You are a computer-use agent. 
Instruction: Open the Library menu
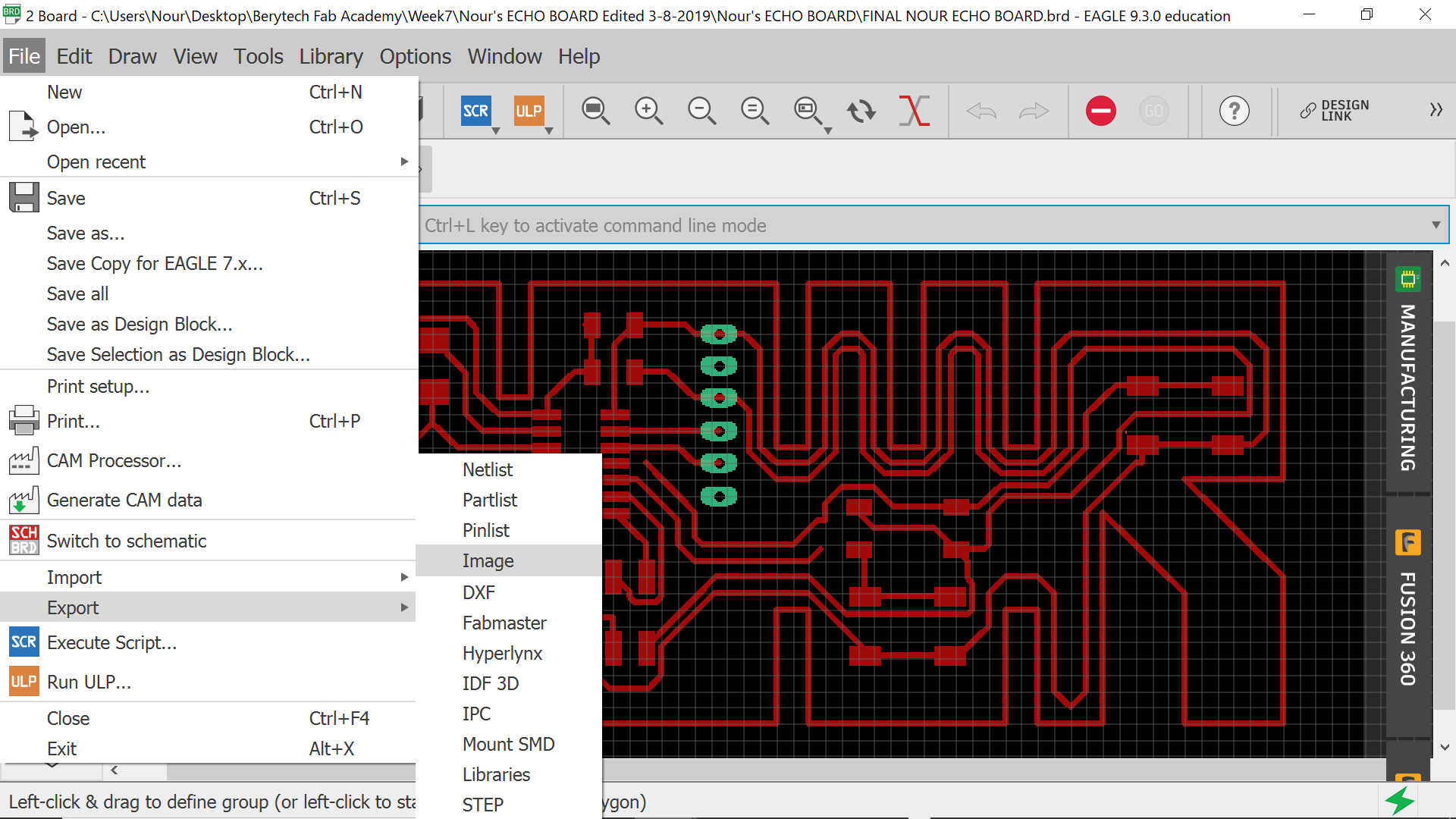point(331,56)
